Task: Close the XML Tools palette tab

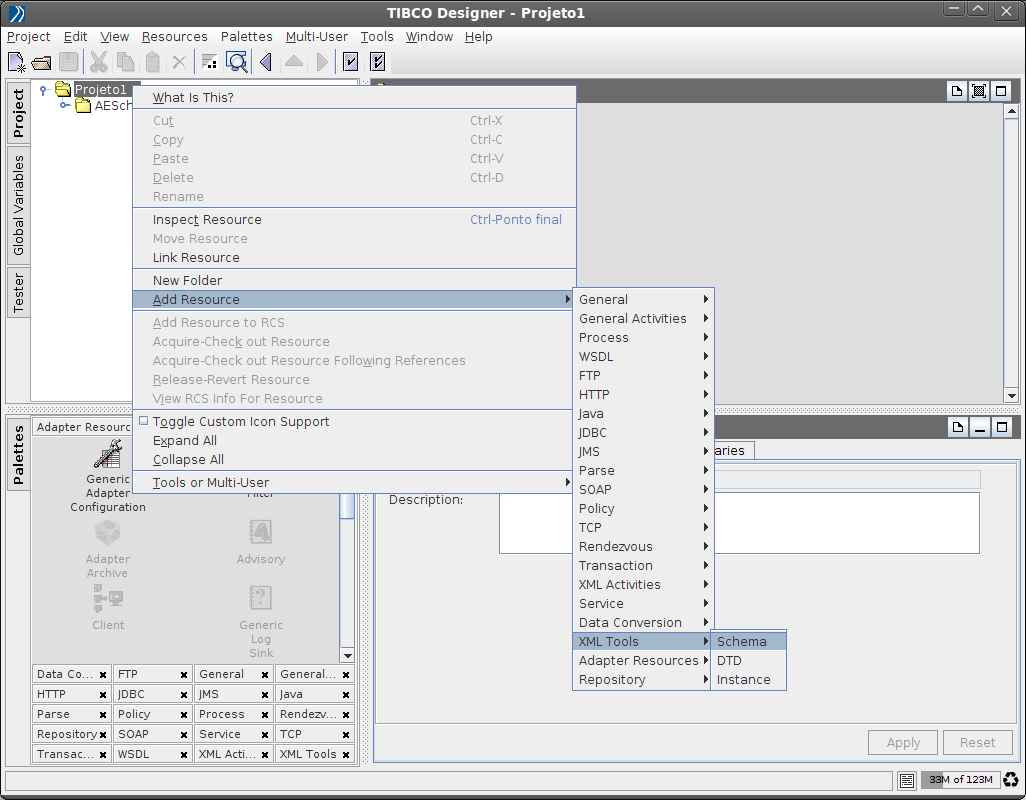Action: click(x=346, y=755)
